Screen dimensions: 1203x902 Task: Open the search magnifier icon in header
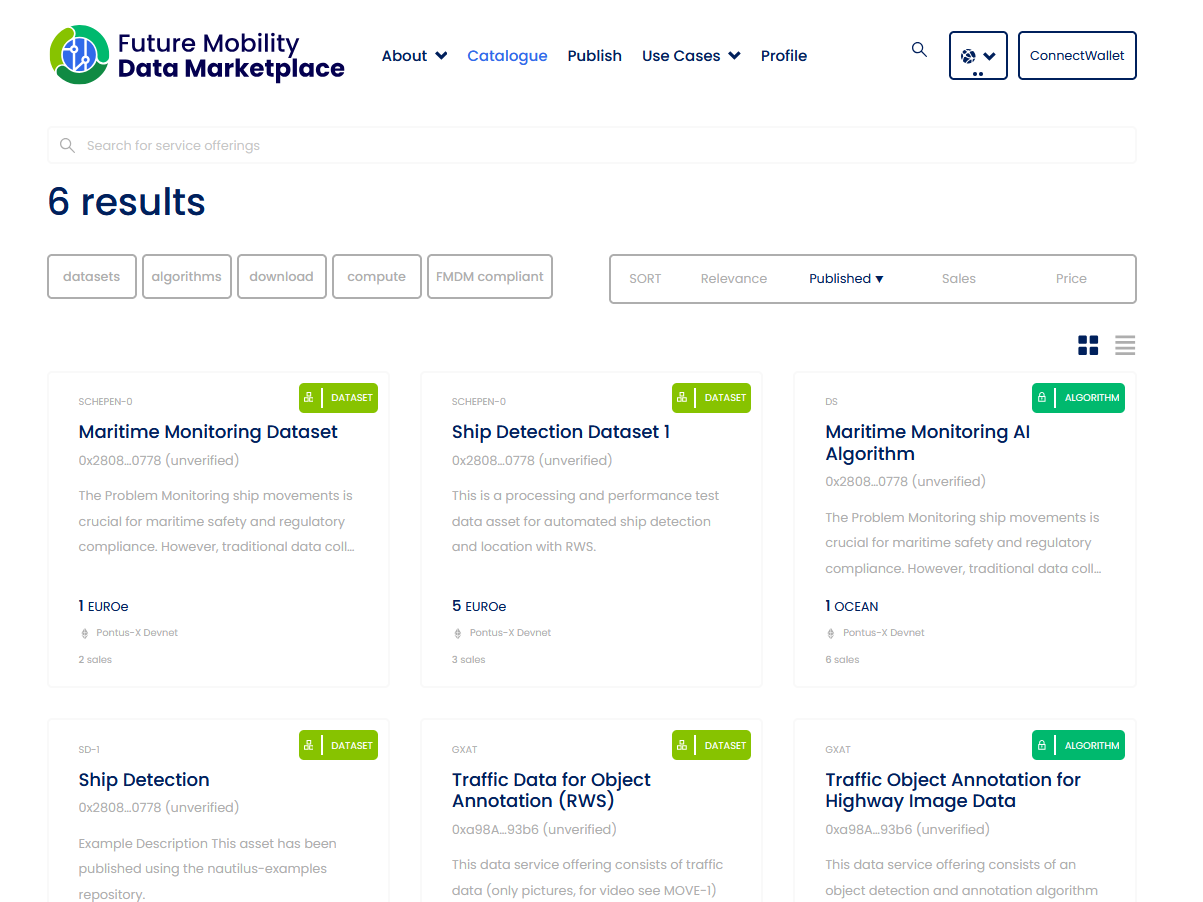click(x=919, y=50)
